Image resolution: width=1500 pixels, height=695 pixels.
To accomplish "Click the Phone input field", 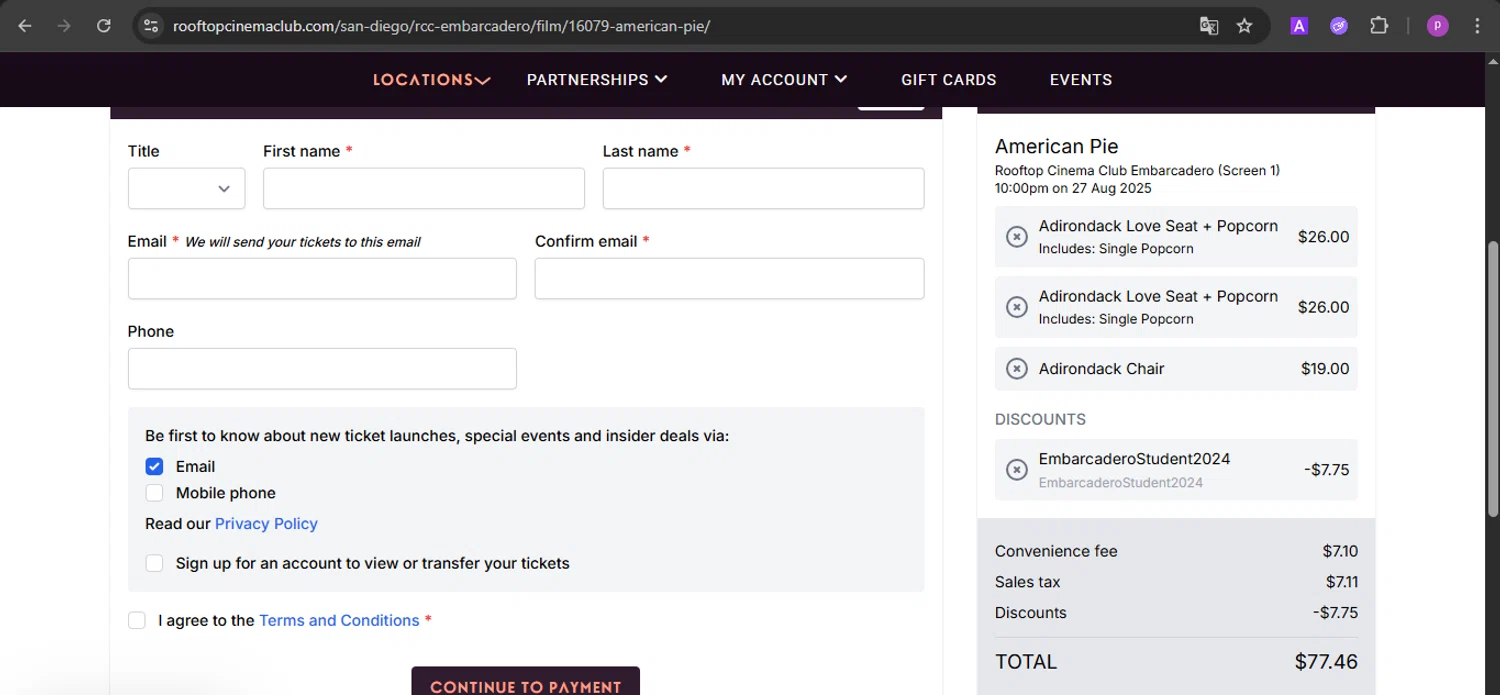I will pos(322,368).
